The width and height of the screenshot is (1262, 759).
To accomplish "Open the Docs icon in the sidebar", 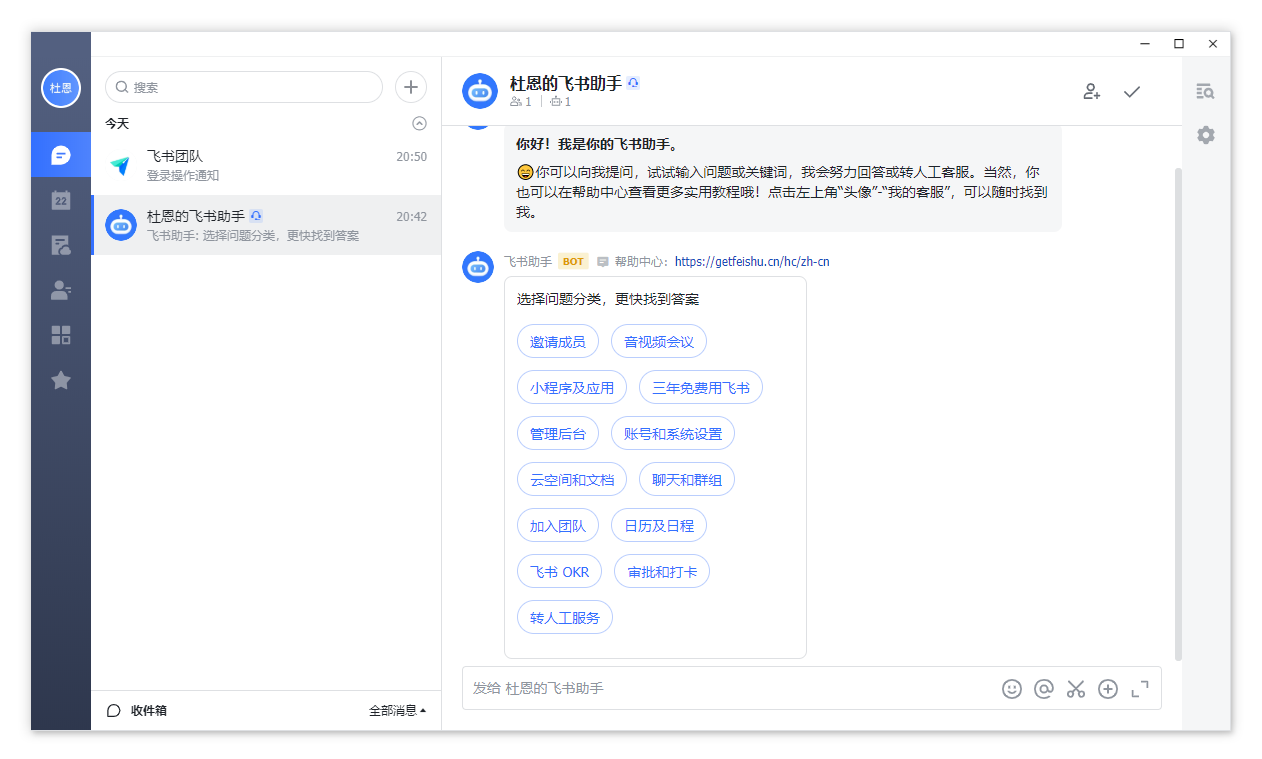I will [x=61, y=245].
